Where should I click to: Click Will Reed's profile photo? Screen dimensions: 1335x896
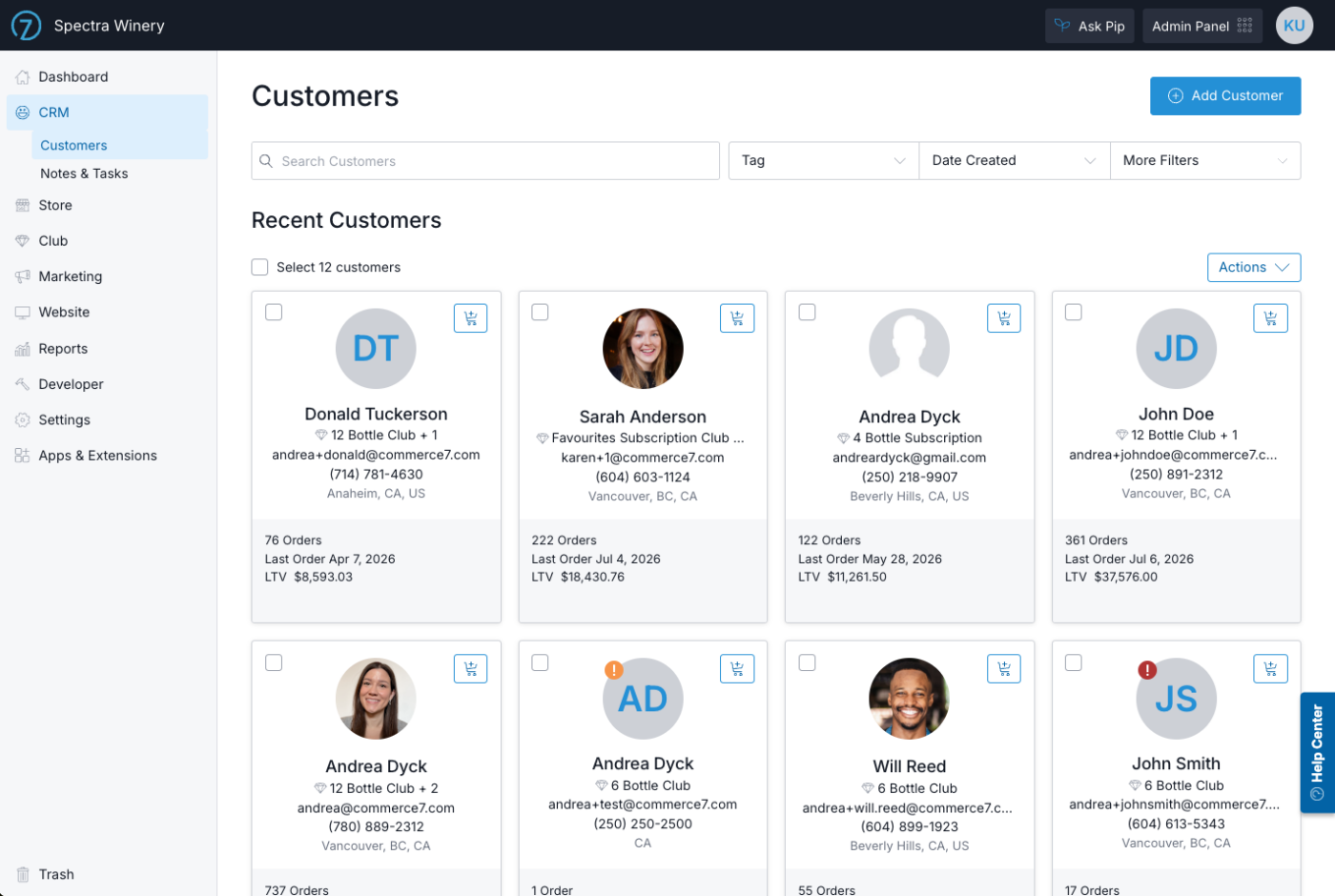click(x=909, y=698)
